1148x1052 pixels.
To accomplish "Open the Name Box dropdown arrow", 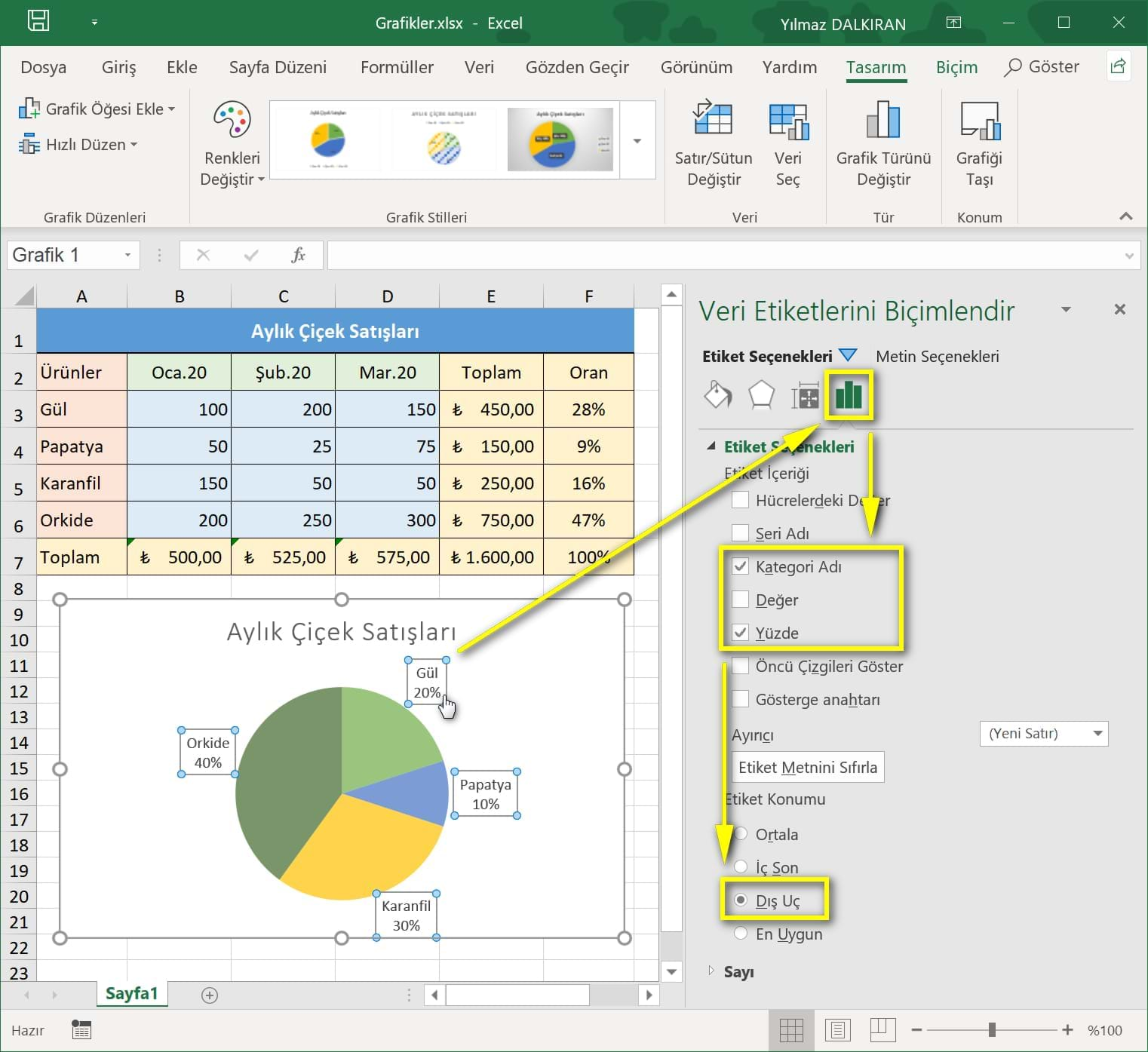I will click(127, 255).
